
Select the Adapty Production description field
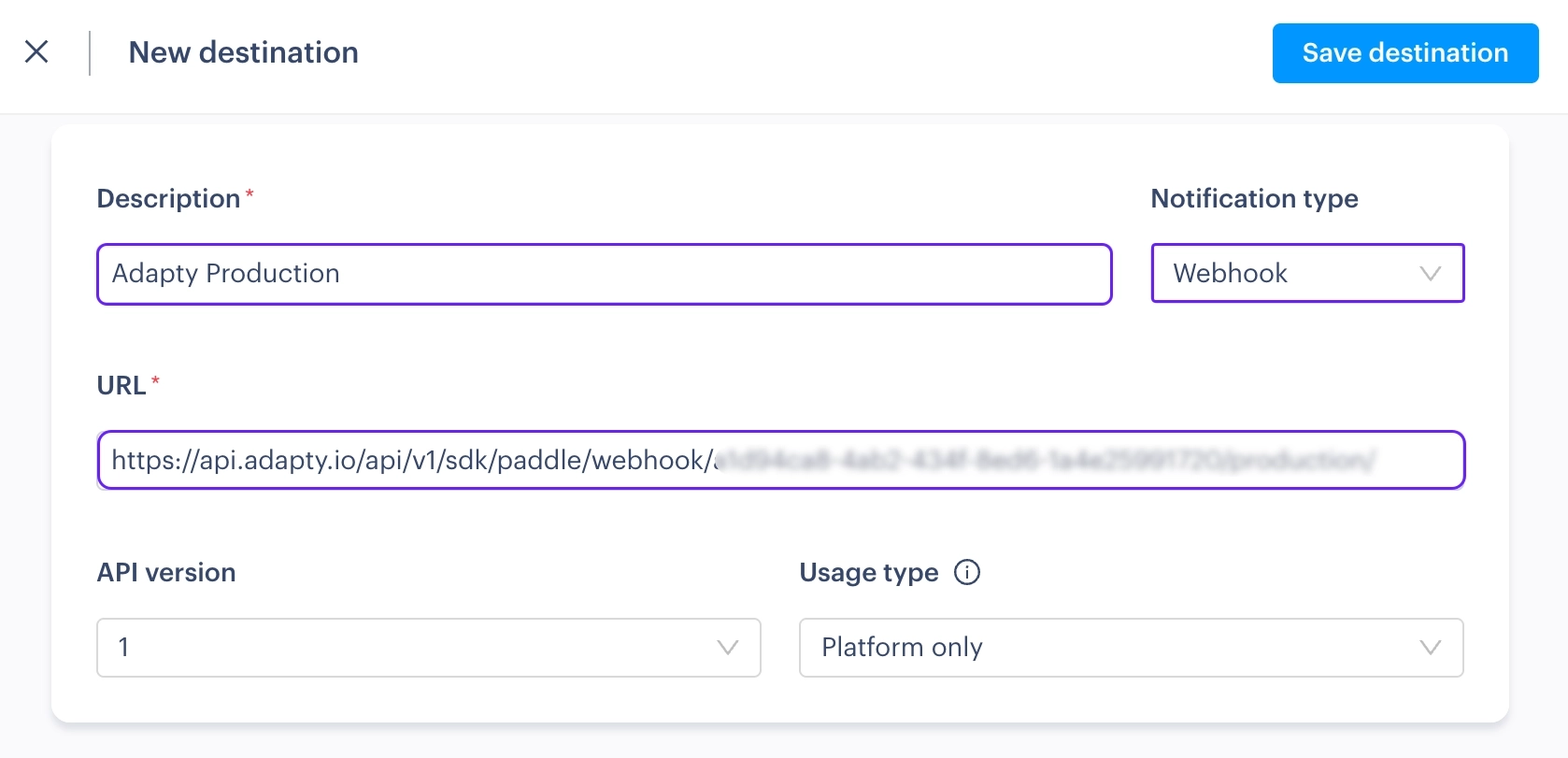(x=604, y=274)
